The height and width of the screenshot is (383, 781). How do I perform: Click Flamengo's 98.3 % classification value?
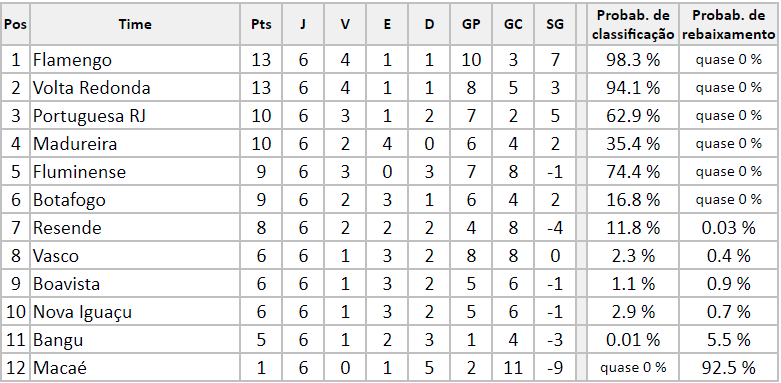pos(633,60)
